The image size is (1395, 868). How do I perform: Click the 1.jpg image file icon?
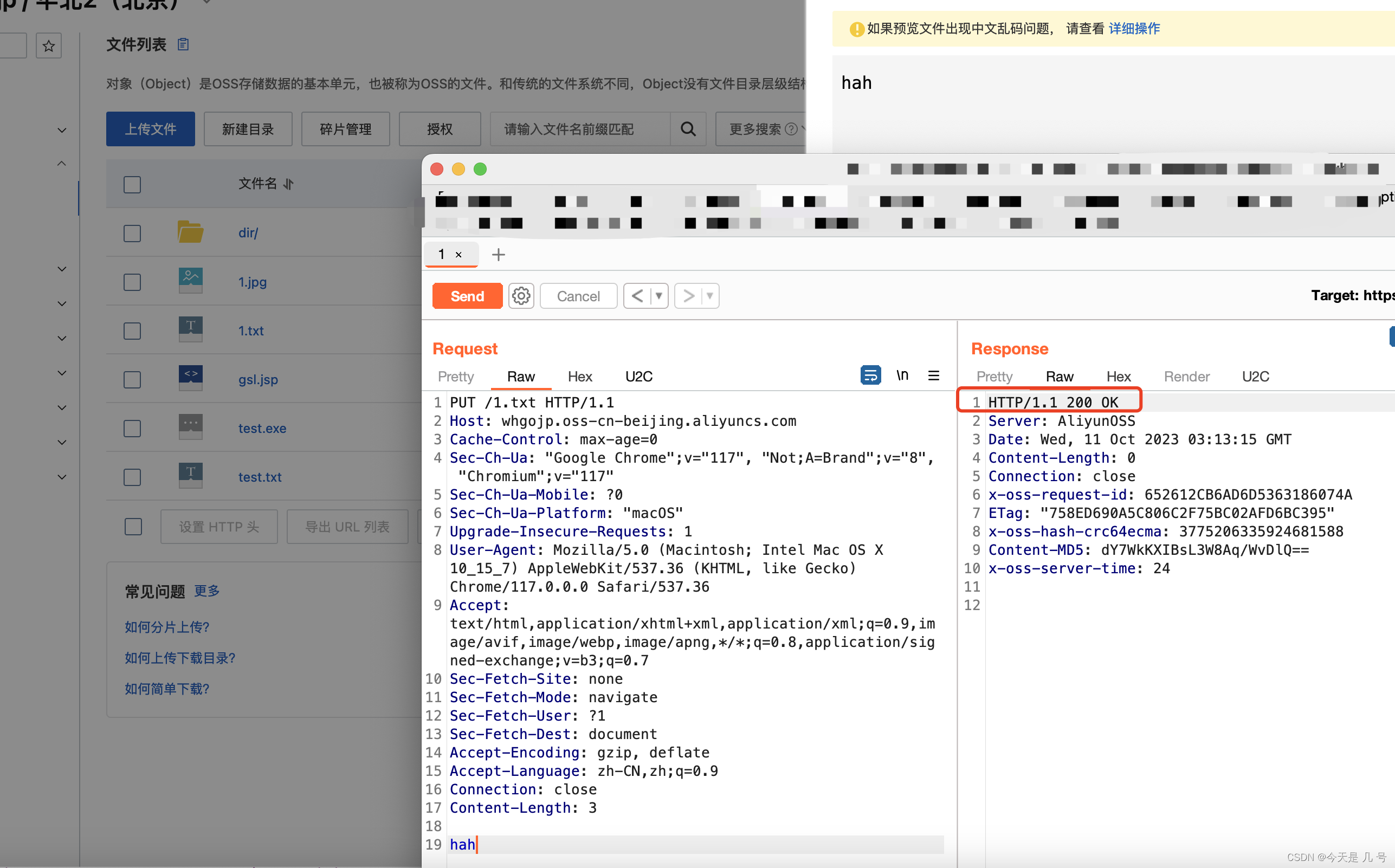pyautogui.click(x=190, y=281)
